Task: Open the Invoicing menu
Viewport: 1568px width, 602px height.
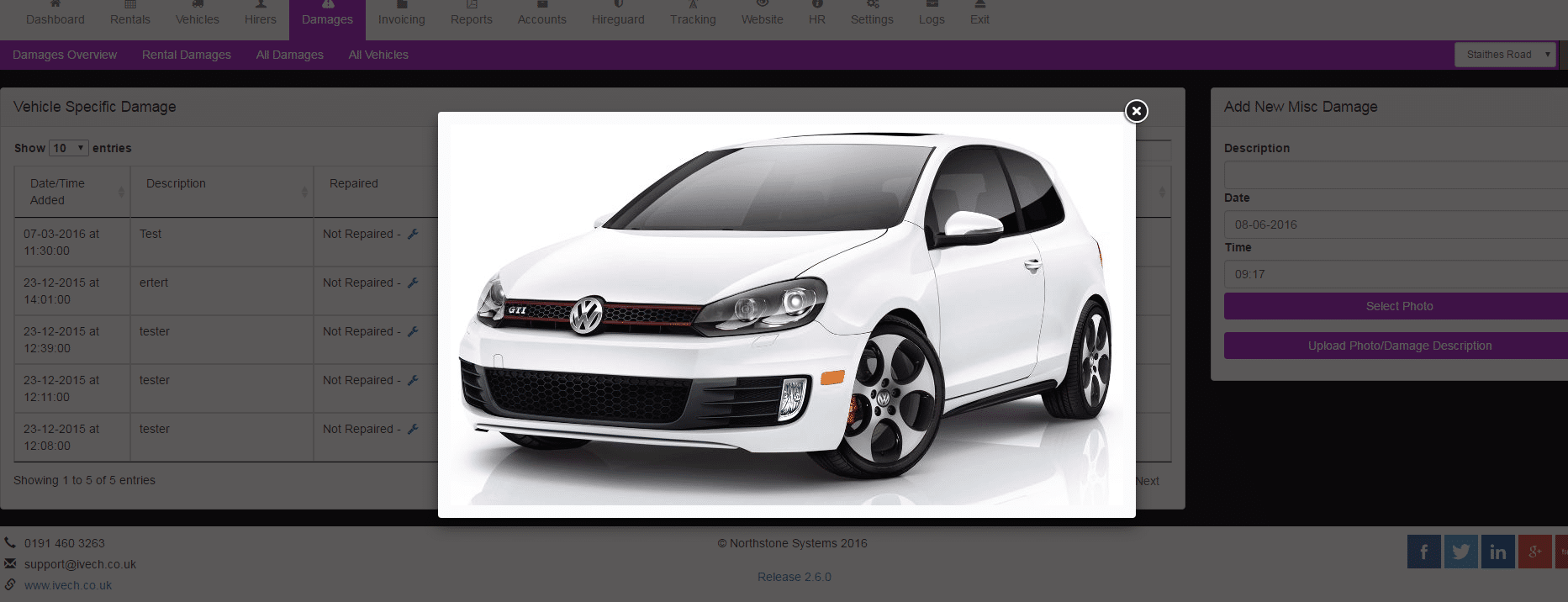Action: coord(401,19)
